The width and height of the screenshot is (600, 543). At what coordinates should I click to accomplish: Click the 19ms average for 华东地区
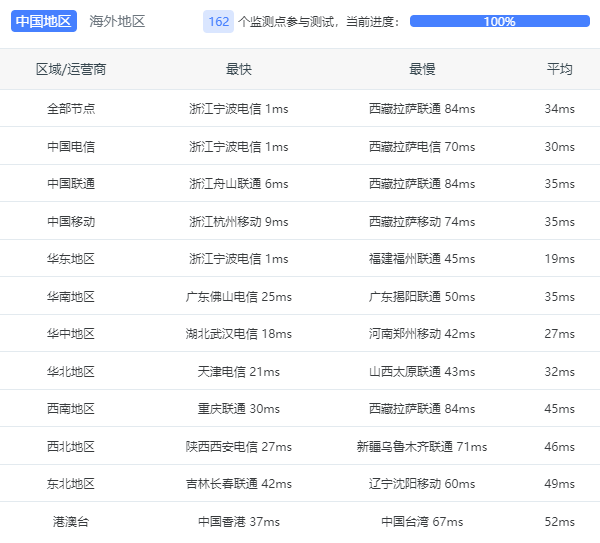(559, 259)
